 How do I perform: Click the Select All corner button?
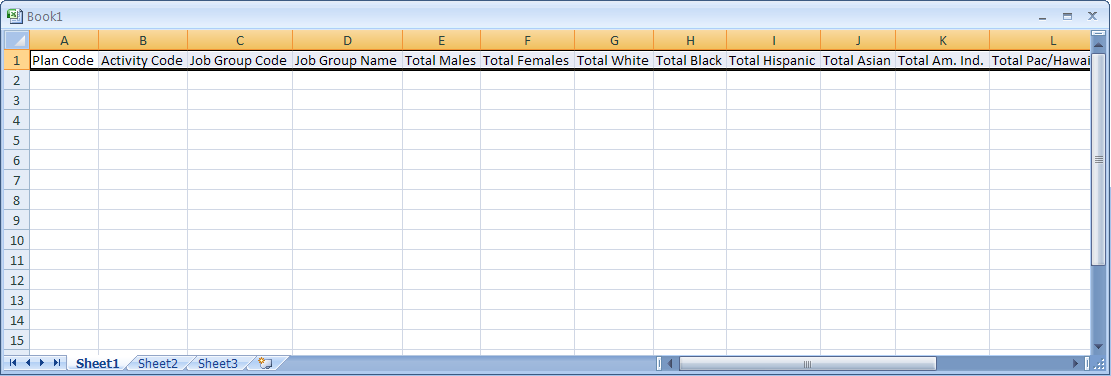16,40
